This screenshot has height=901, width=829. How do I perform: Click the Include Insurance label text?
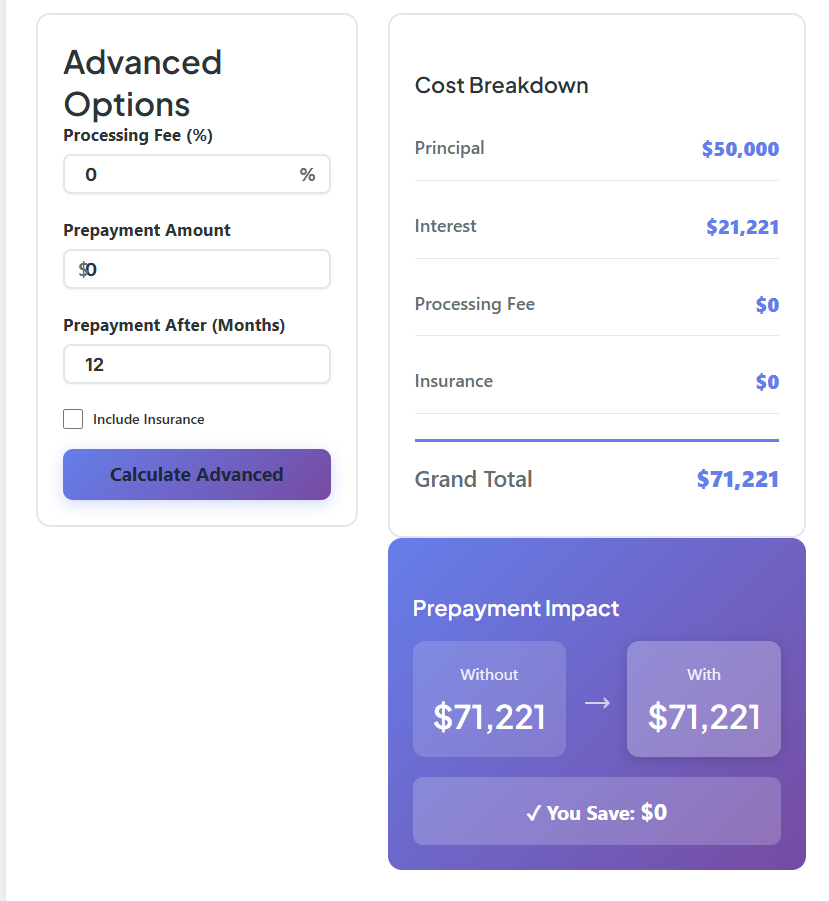point(148,420)
